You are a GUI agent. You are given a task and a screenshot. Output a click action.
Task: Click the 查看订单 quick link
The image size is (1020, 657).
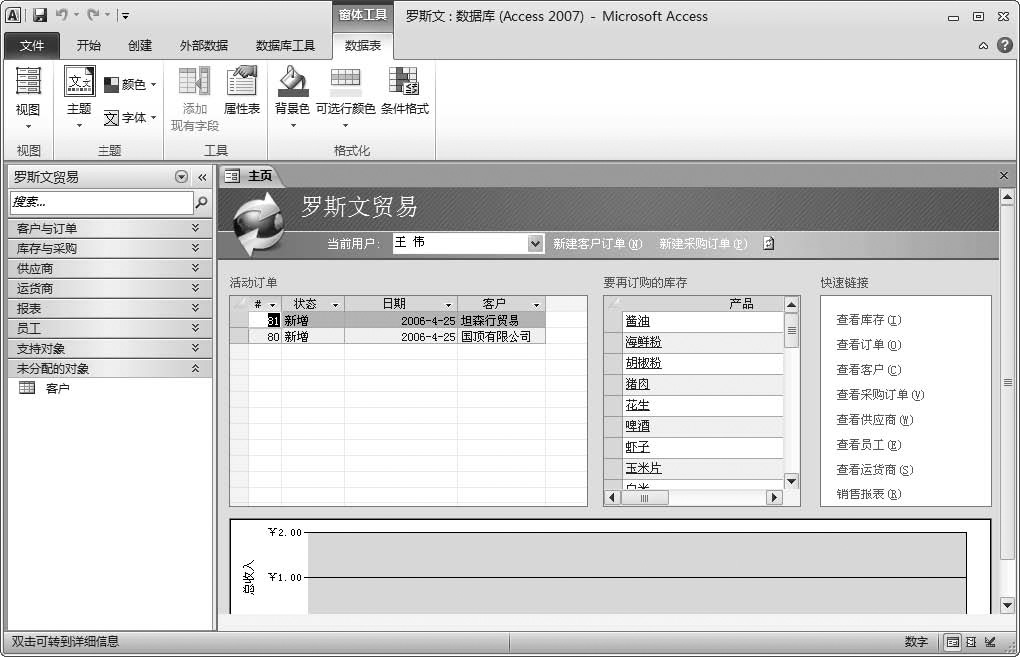click(x=868, y=345)
